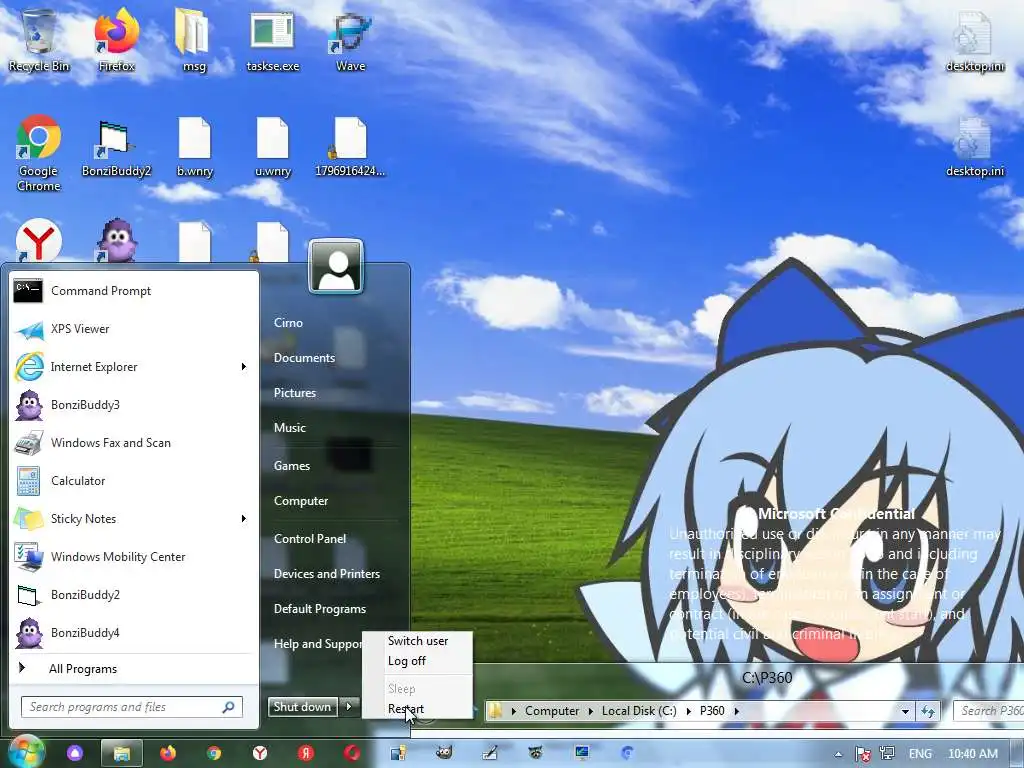Click P360 breadcrumb in address bar
This screenshot has width=1024, height=768.
point(712,711)
